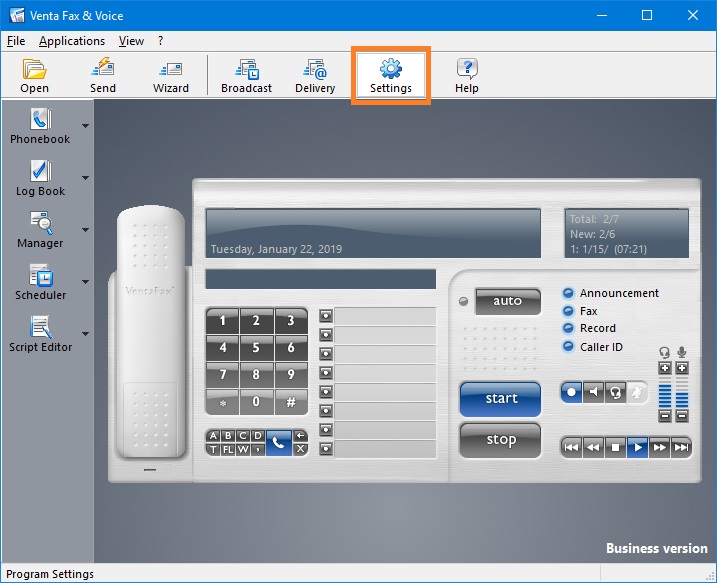Screen dimensions: 717x583
Task: Toggle the headset mode button
Action: coord(615,392)
